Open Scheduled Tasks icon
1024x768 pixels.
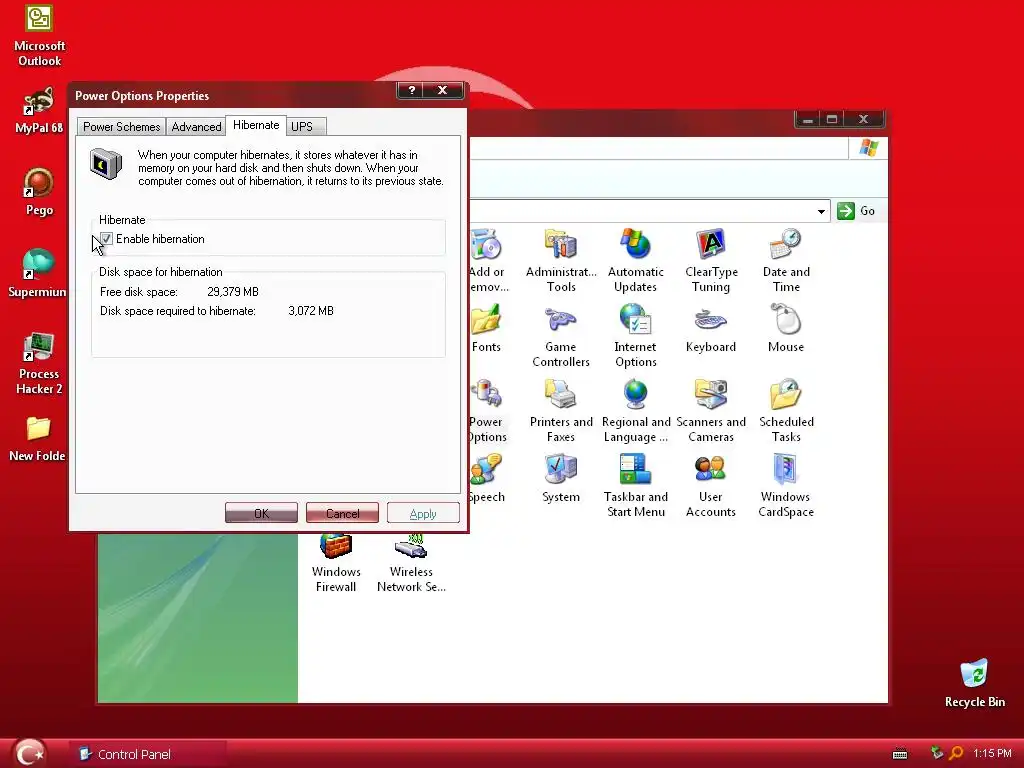click(786, 410)
